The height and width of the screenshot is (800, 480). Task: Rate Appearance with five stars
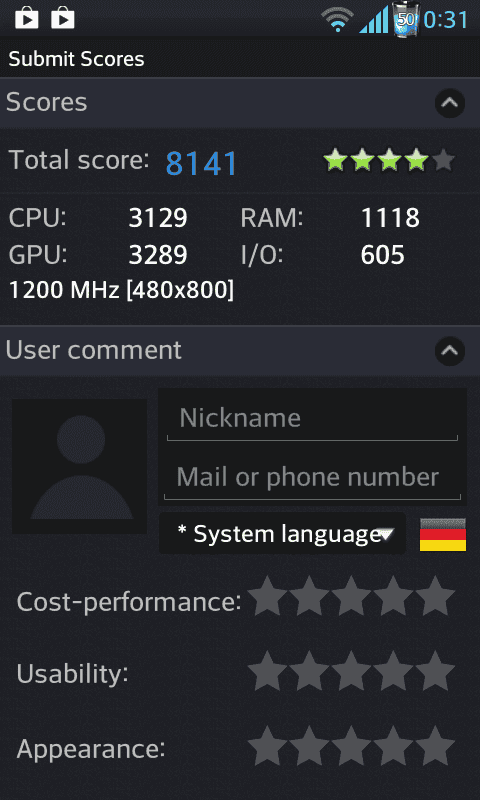pos(435,746)
